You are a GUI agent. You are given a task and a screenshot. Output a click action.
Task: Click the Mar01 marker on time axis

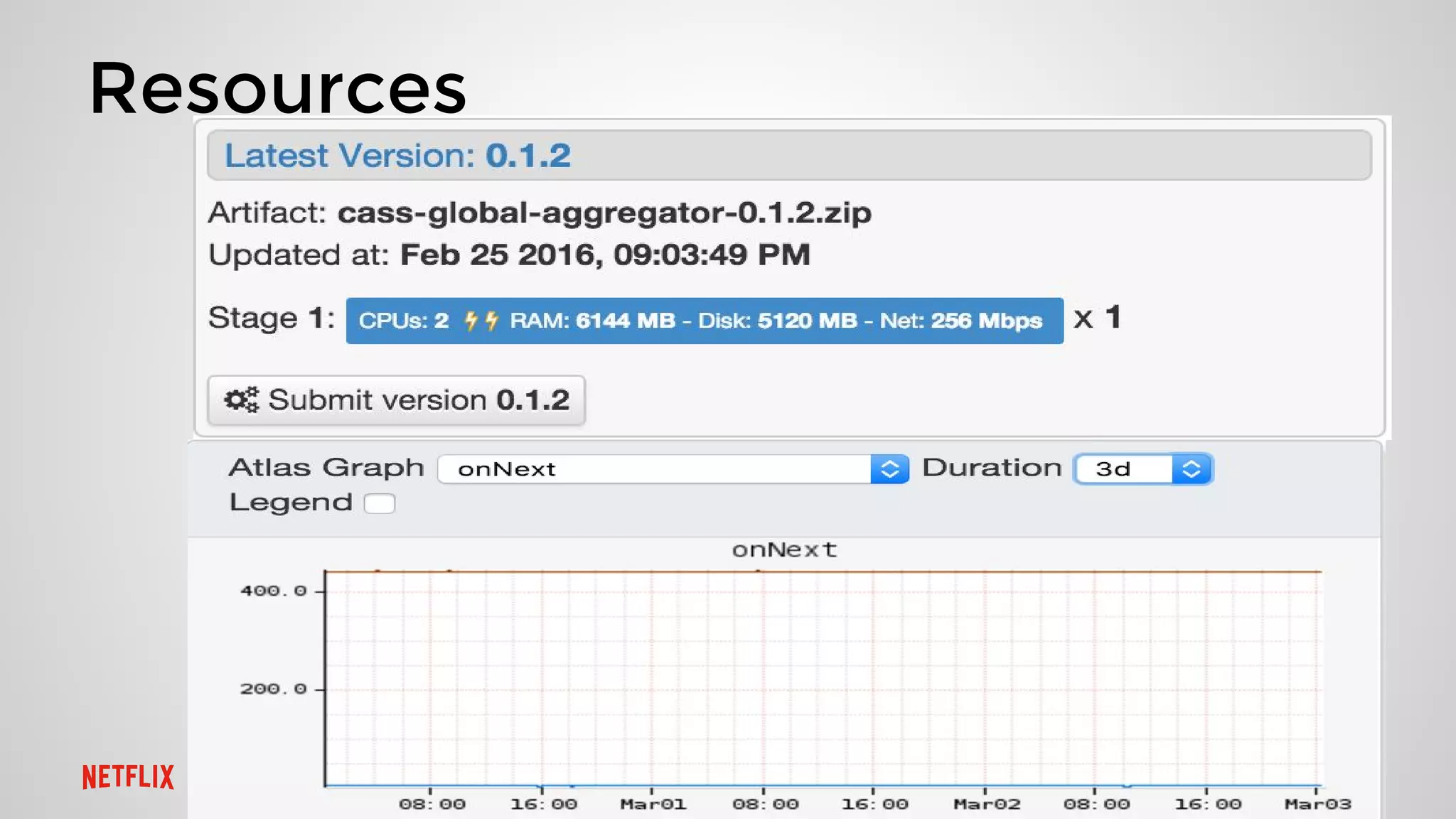(x=653, y=804)
